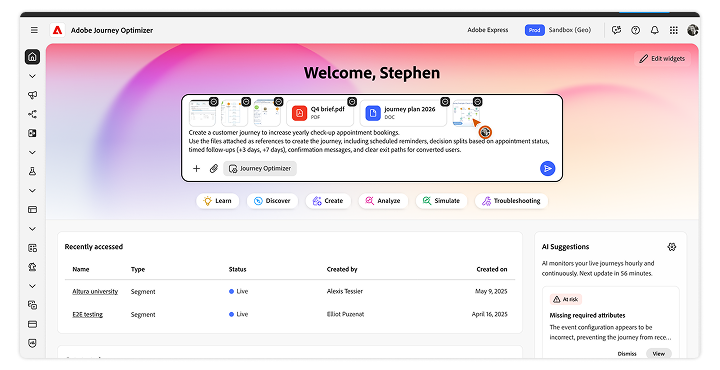Open the journeys node-graph sidebar icon
720x370 pixels.
tap(32, 114)
